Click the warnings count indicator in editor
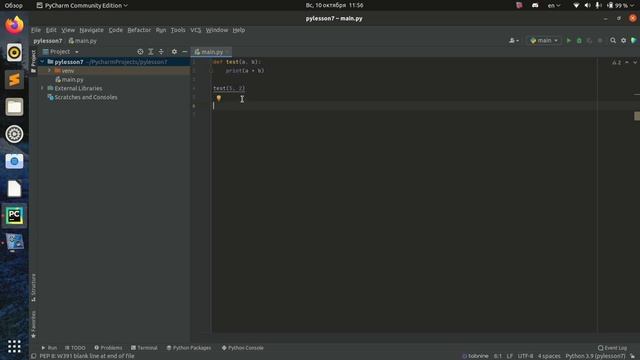The image size is (640, 360). [616, 62]
